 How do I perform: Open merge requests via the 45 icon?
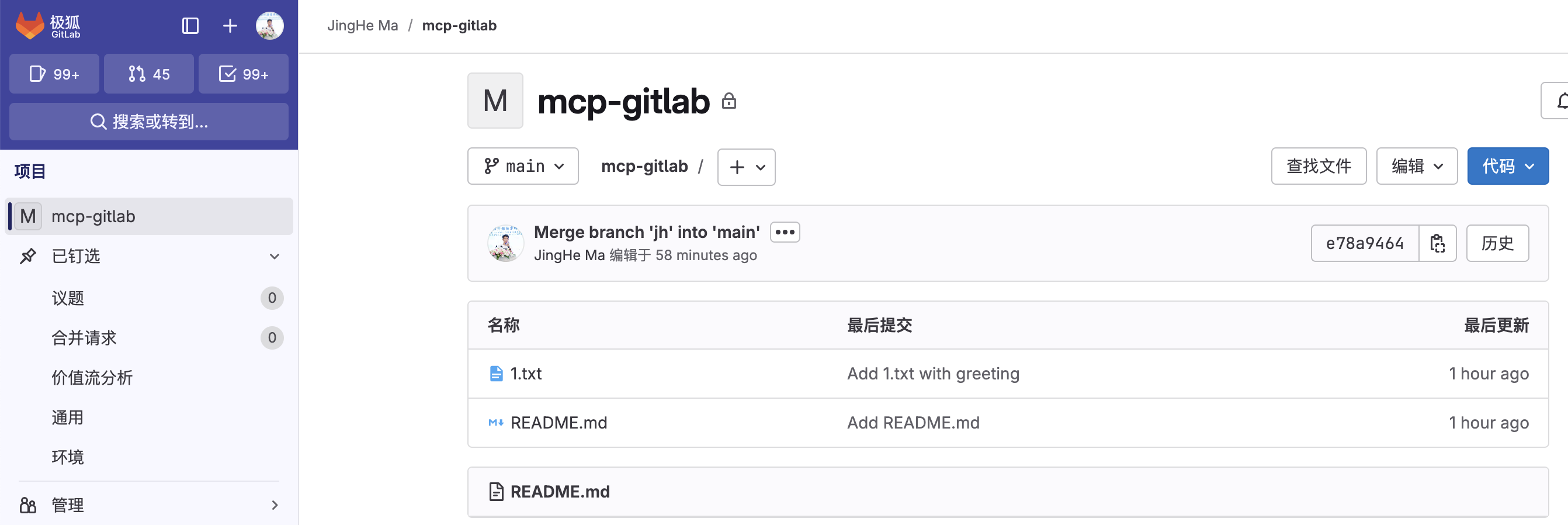148,74
